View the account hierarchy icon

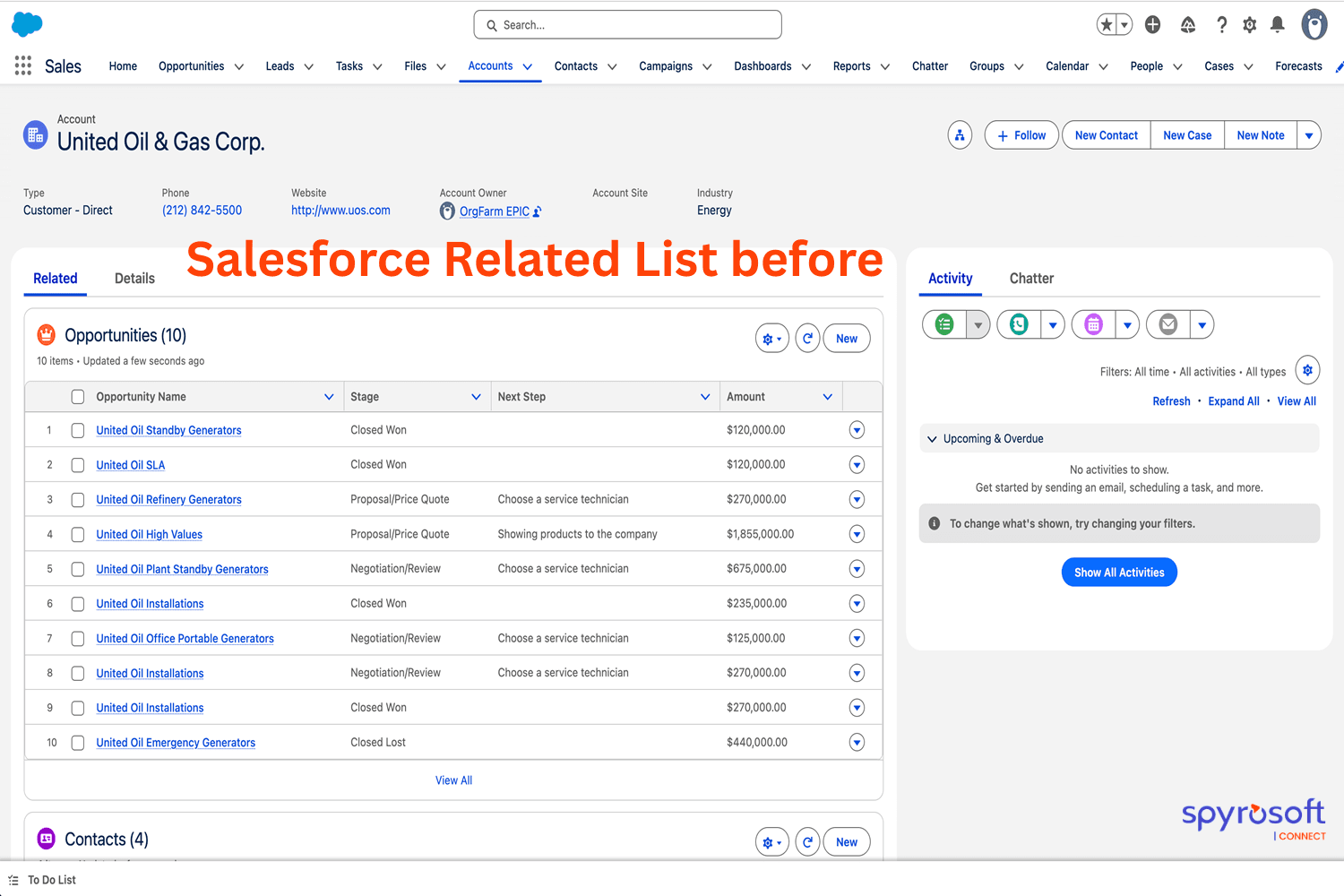tap(960, 135)
